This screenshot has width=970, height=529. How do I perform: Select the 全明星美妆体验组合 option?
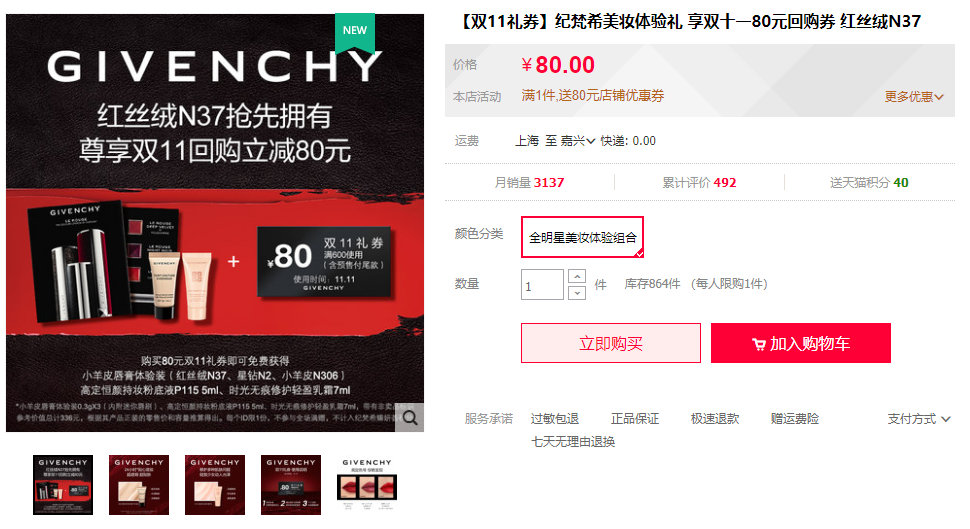coord(582,237)
